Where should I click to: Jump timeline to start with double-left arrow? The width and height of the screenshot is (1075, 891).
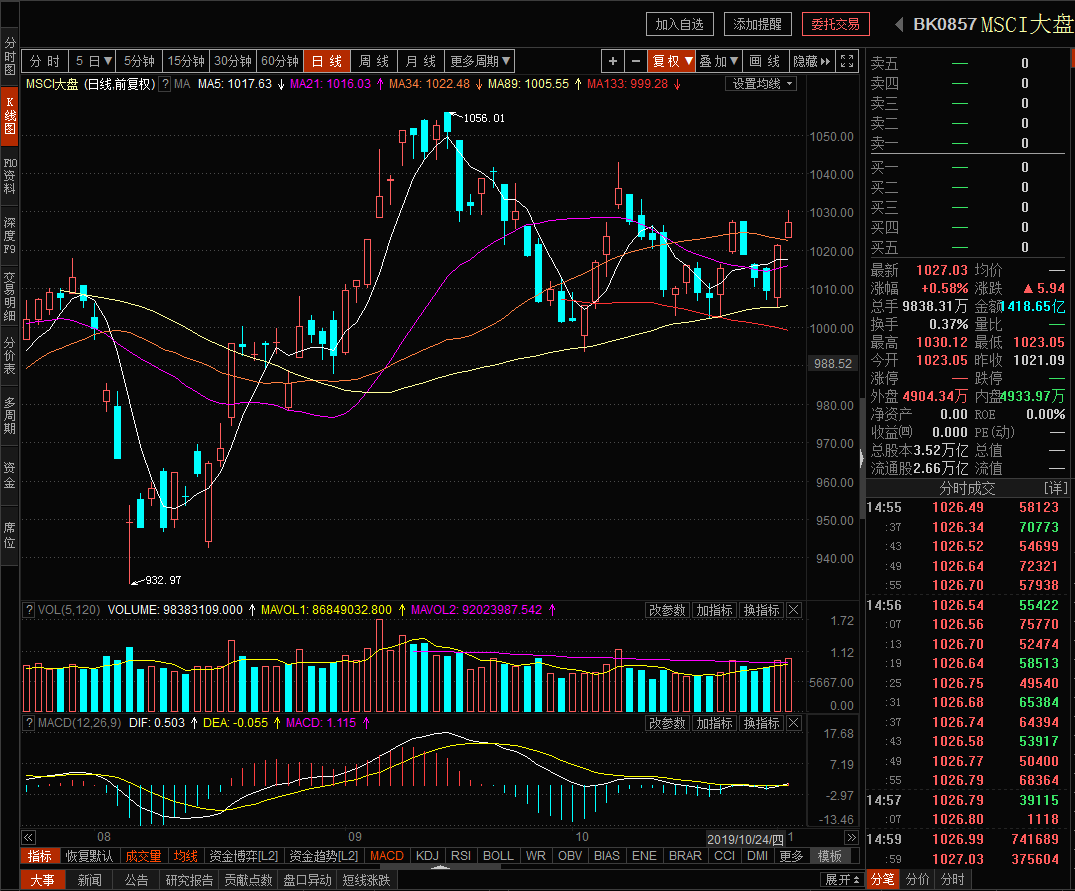(28, 837)
